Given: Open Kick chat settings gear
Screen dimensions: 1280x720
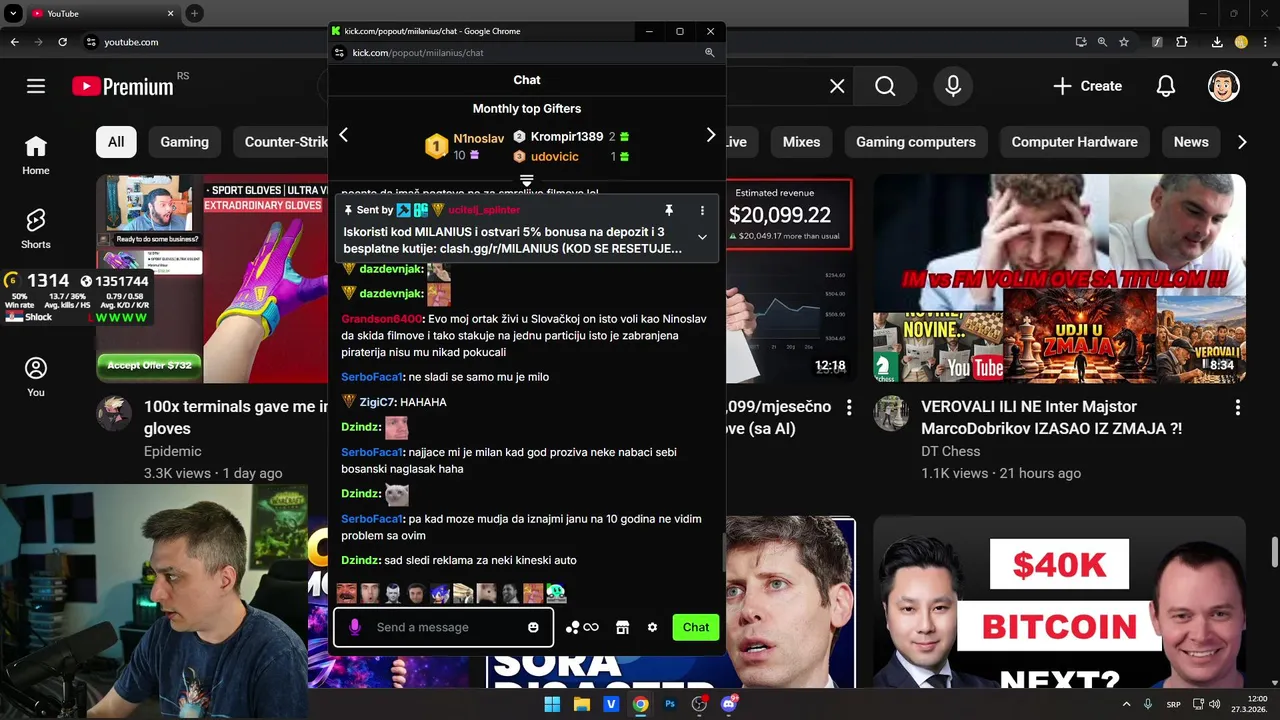Looking at the screenshot, I should (x=652, y=627).
